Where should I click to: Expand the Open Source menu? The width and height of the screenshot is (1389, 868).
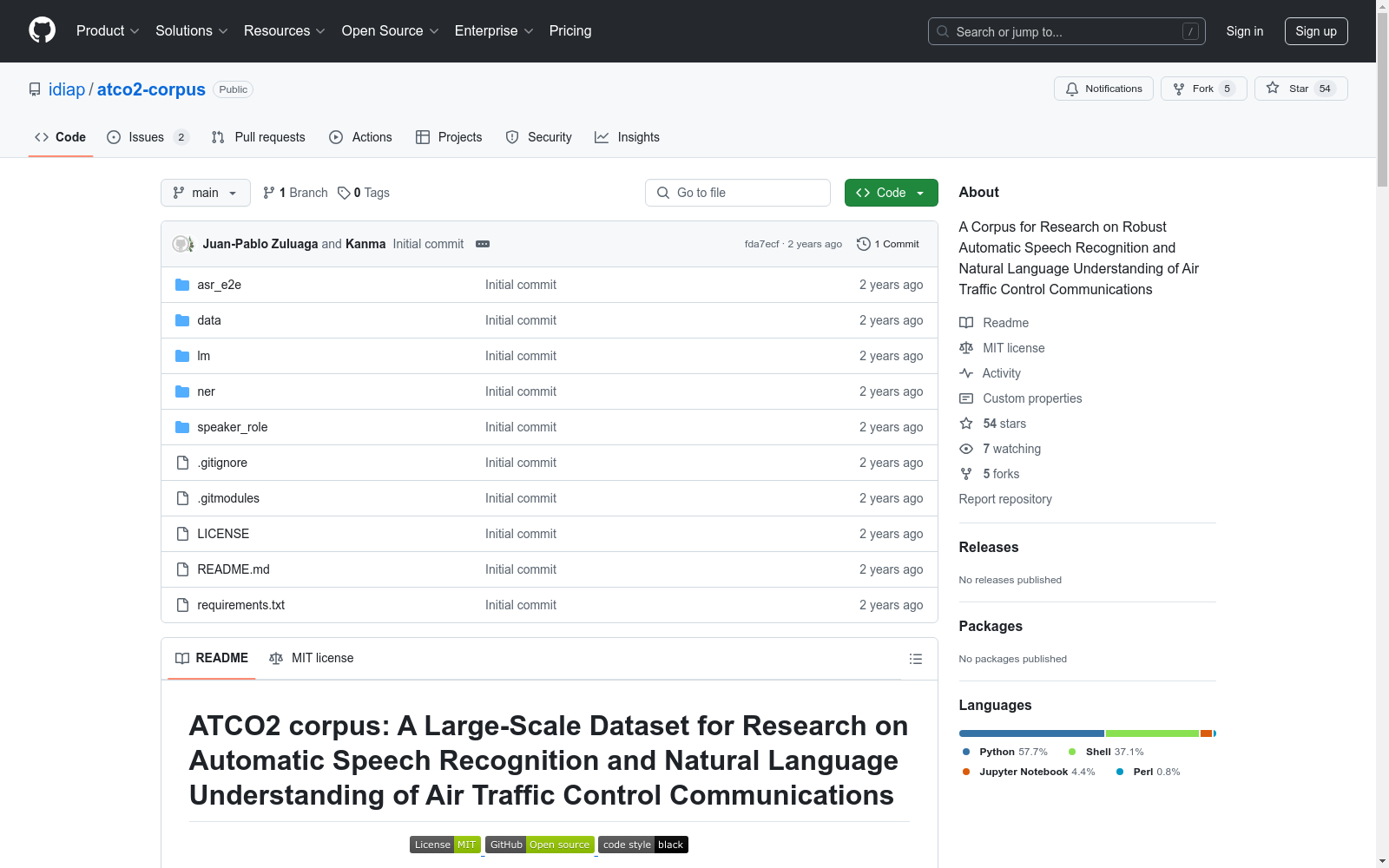[391, 31]
